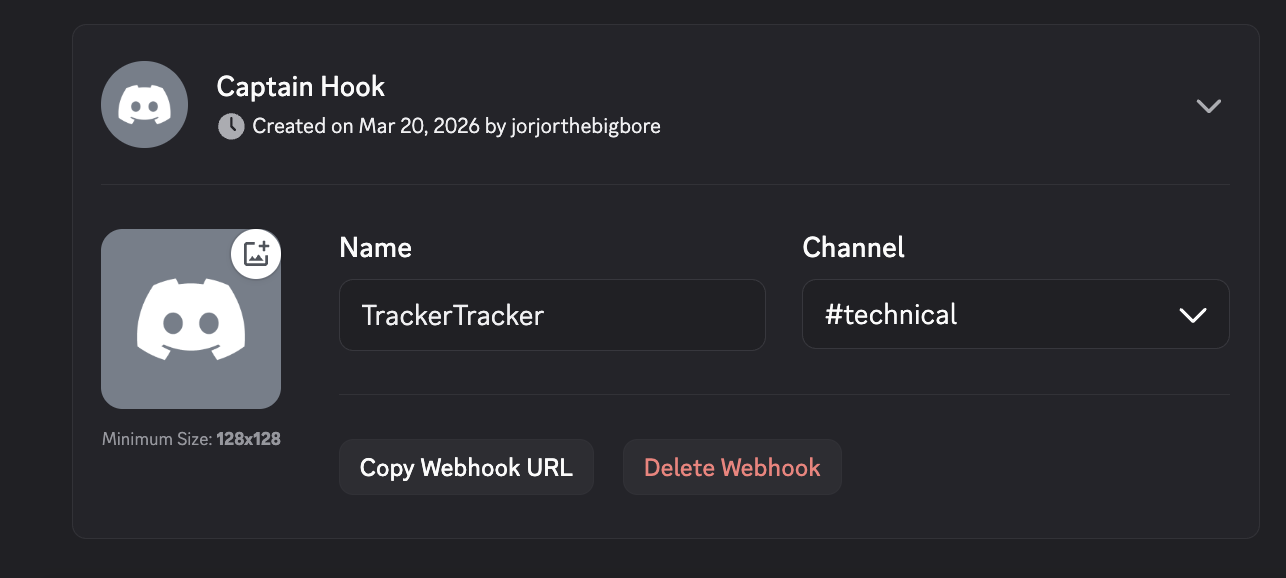
Task: Delete the TrackerTracker webhook
Action: [732, 466]
